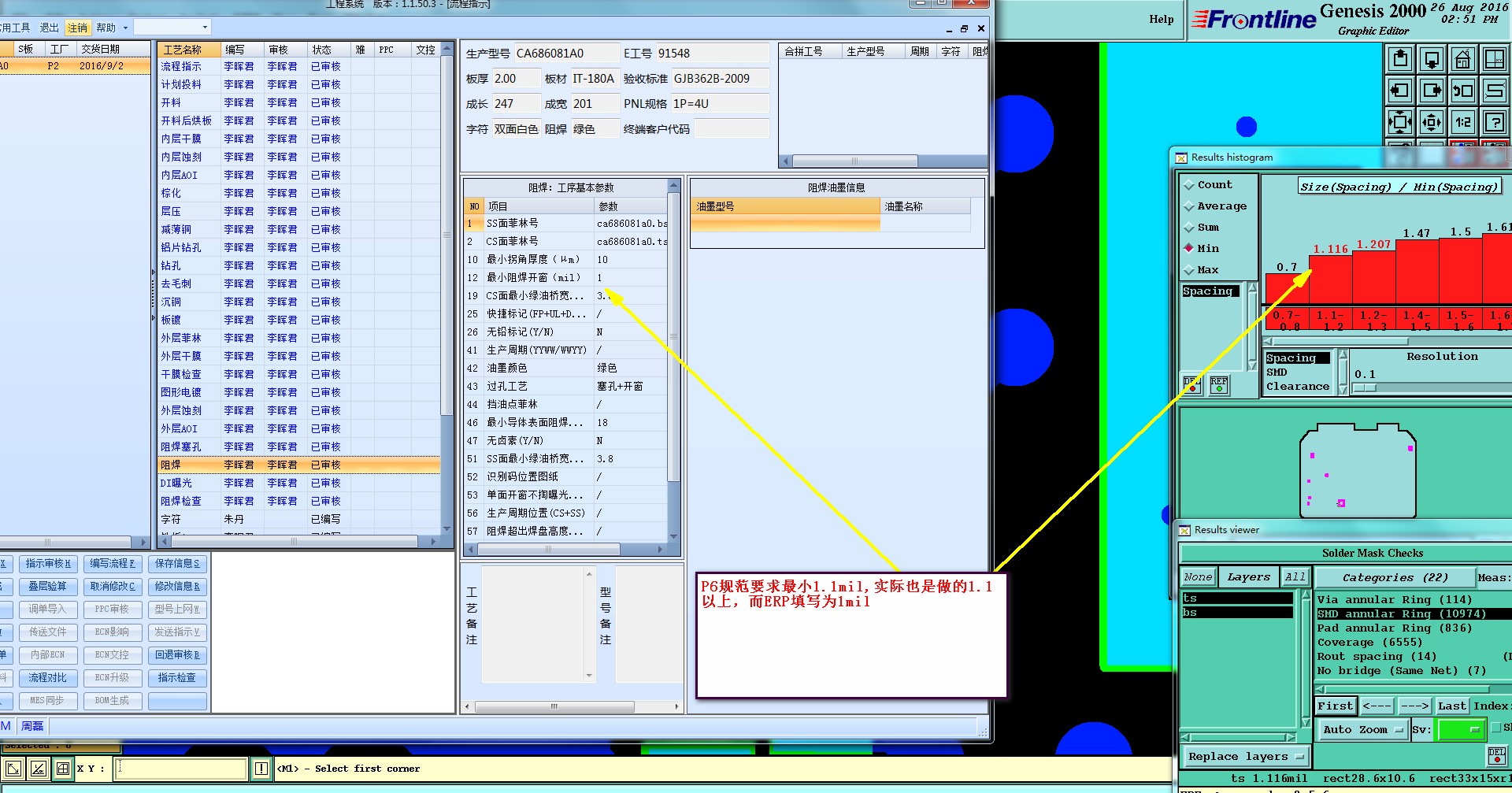Open the Sv green color dropdown
The height and width of the screenshot is (793, 1512).
pos(1461,730)
